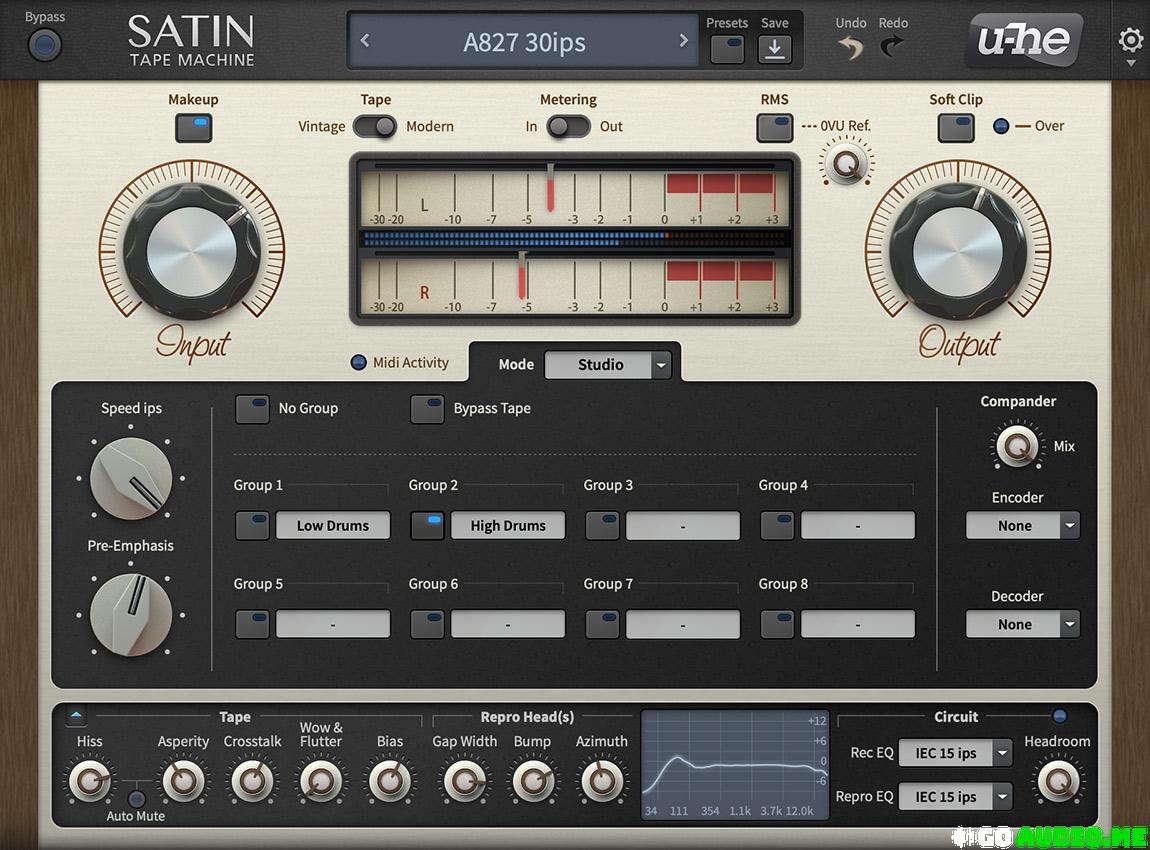Toggle the Group 7 assign button
1150x850 pixels.
coord(602,624)
